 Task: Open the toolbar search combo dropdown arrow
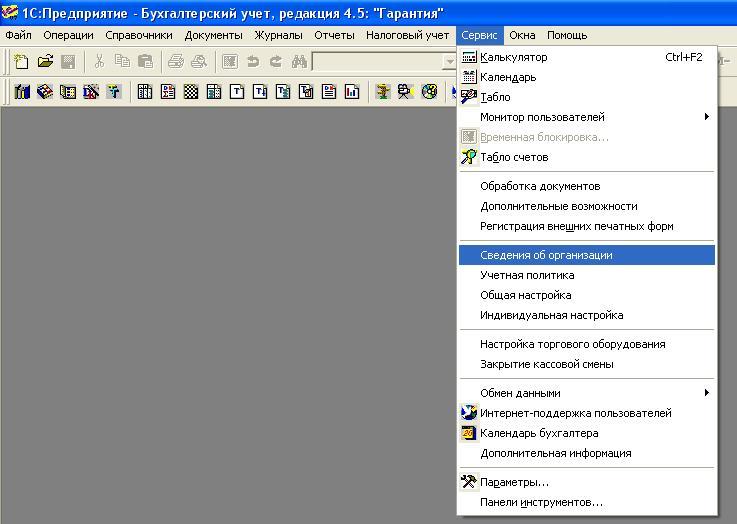(x=450, y=62)
